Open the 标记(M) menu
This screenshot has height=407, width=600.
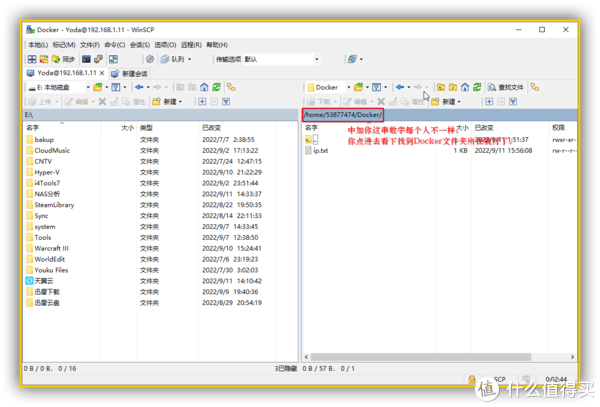click(x=64, y=45)
